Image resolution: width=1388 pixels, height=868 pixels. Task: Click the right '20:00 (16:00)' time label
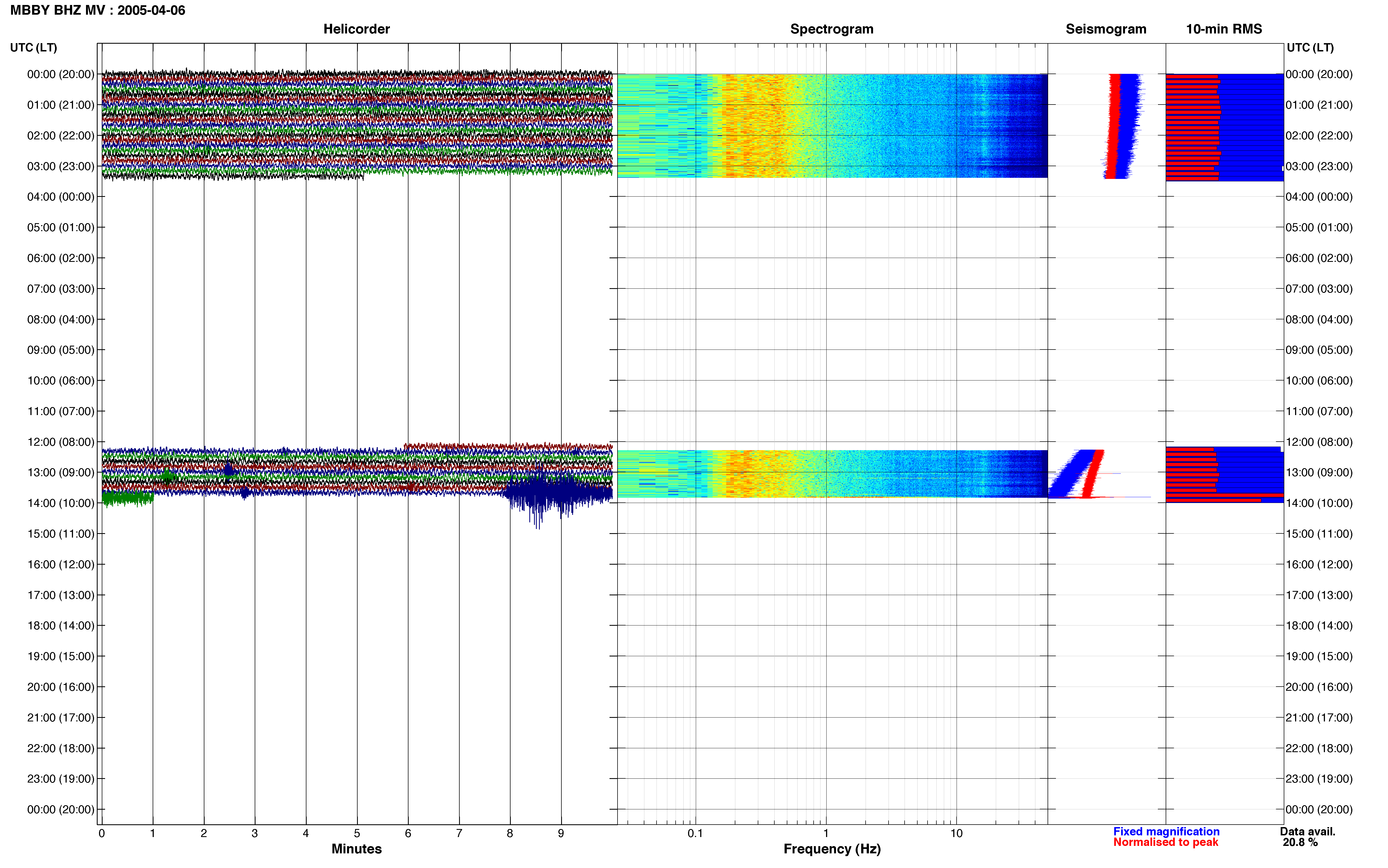click(x=1319, y=687)
